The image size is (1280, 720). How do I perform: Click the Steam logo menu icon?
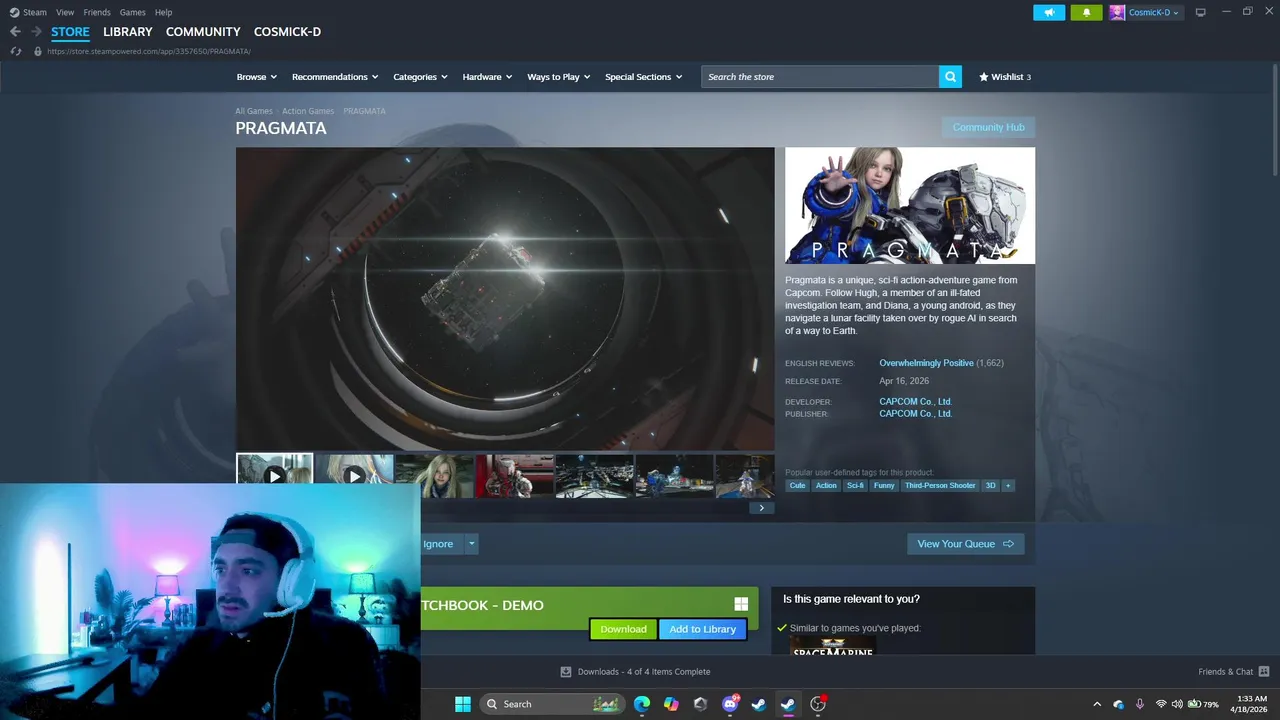(x=14, y=12)
